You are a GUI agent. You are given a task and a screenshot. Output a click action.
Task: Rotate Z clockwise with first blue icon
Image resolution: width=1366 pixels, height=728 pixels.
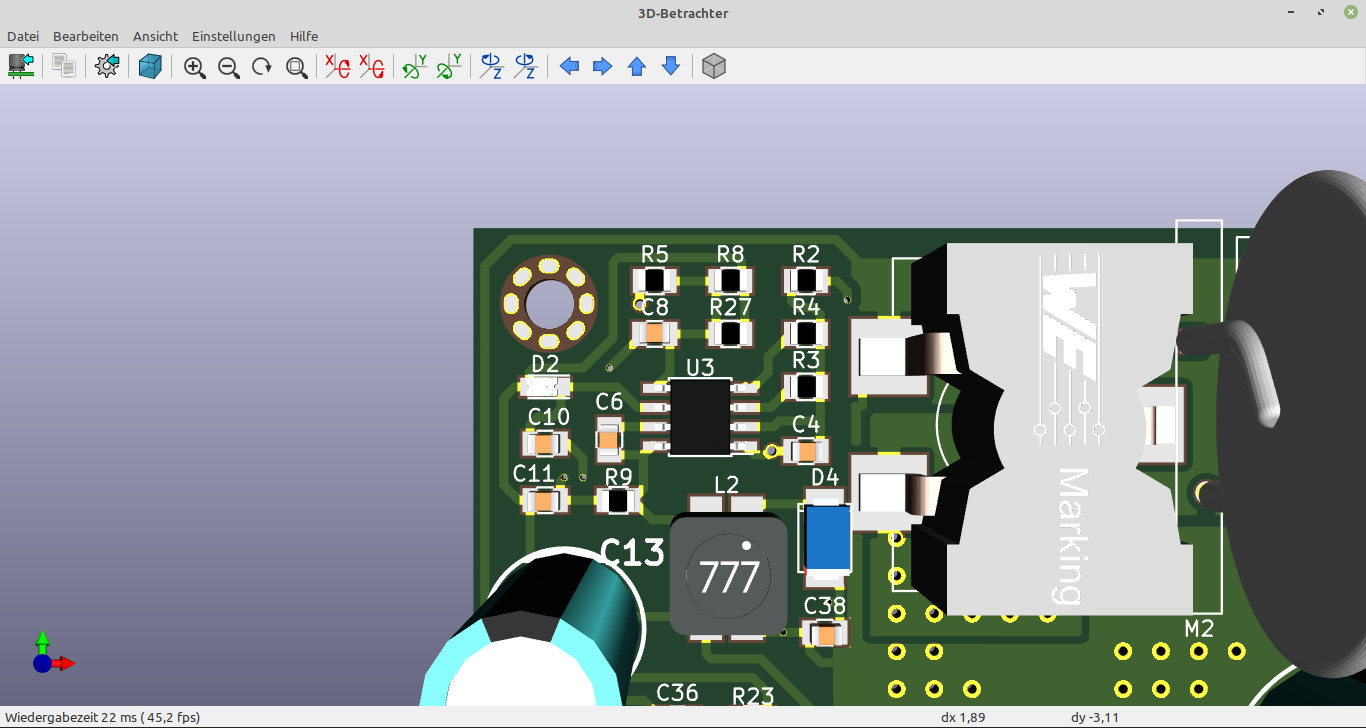[x=491, y=67]
